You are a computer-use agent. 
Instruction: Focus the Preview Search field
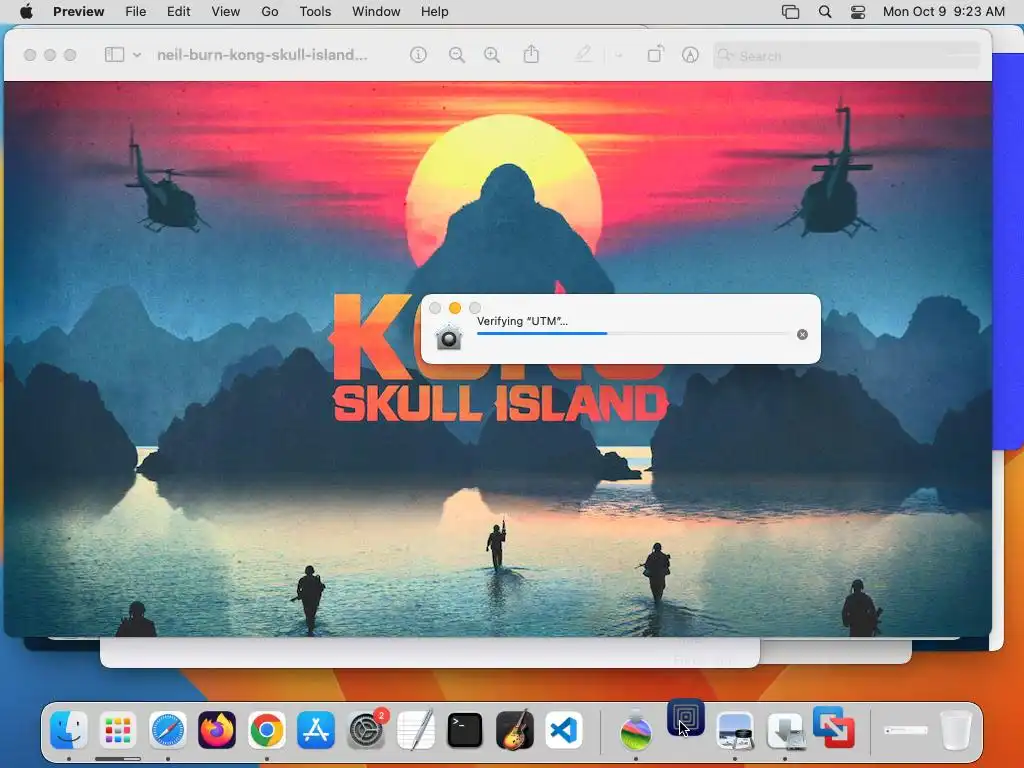pyautogui.click(x=847, y=56)
